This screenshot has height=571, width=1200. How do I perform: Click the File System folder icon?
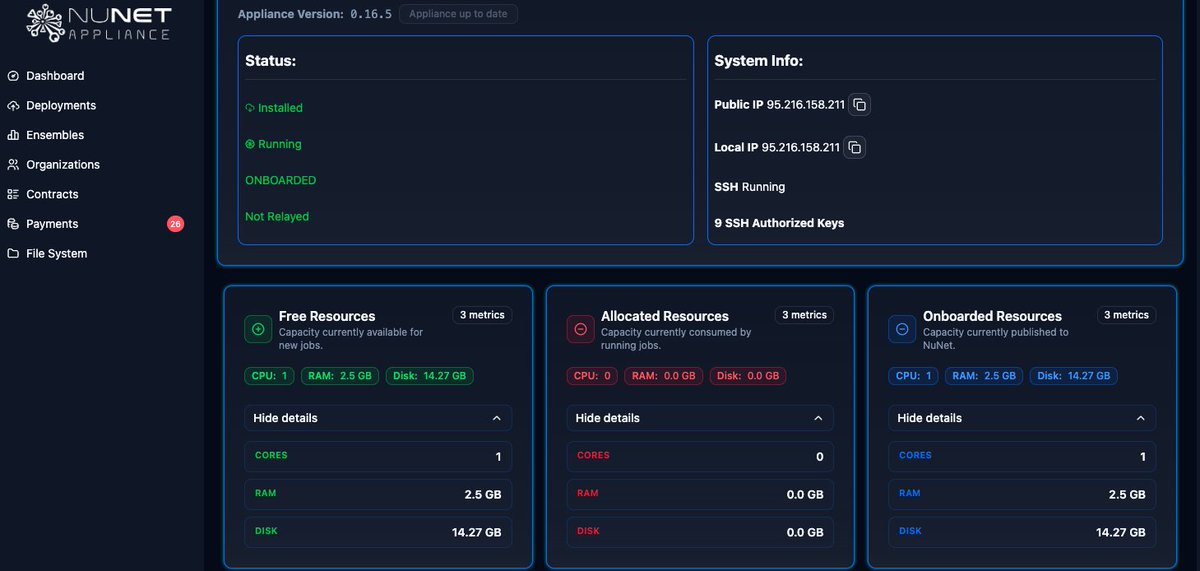13,254
